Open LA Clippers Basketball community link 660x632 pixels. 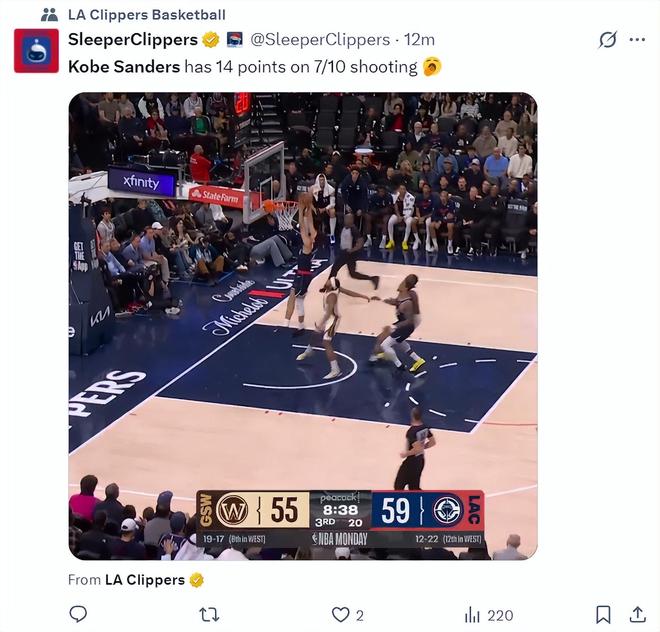(x=147, y=15)
